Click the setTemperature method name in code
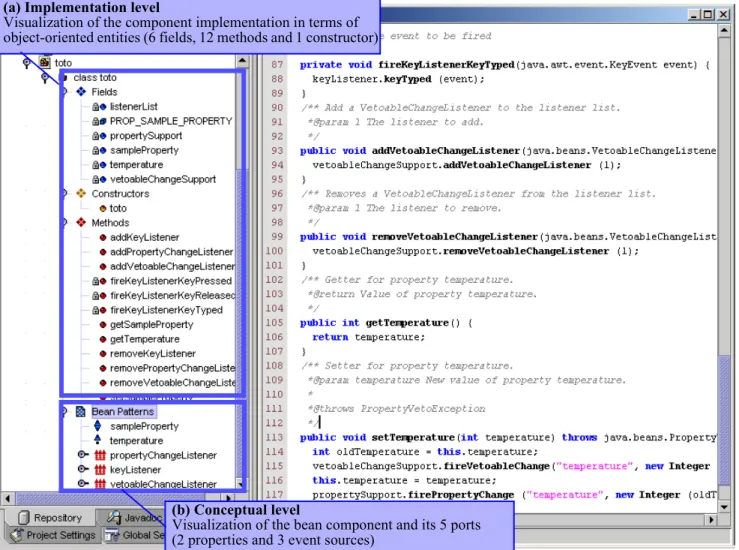The height and width of the screenshot is (550, 739). coord(413,437)
